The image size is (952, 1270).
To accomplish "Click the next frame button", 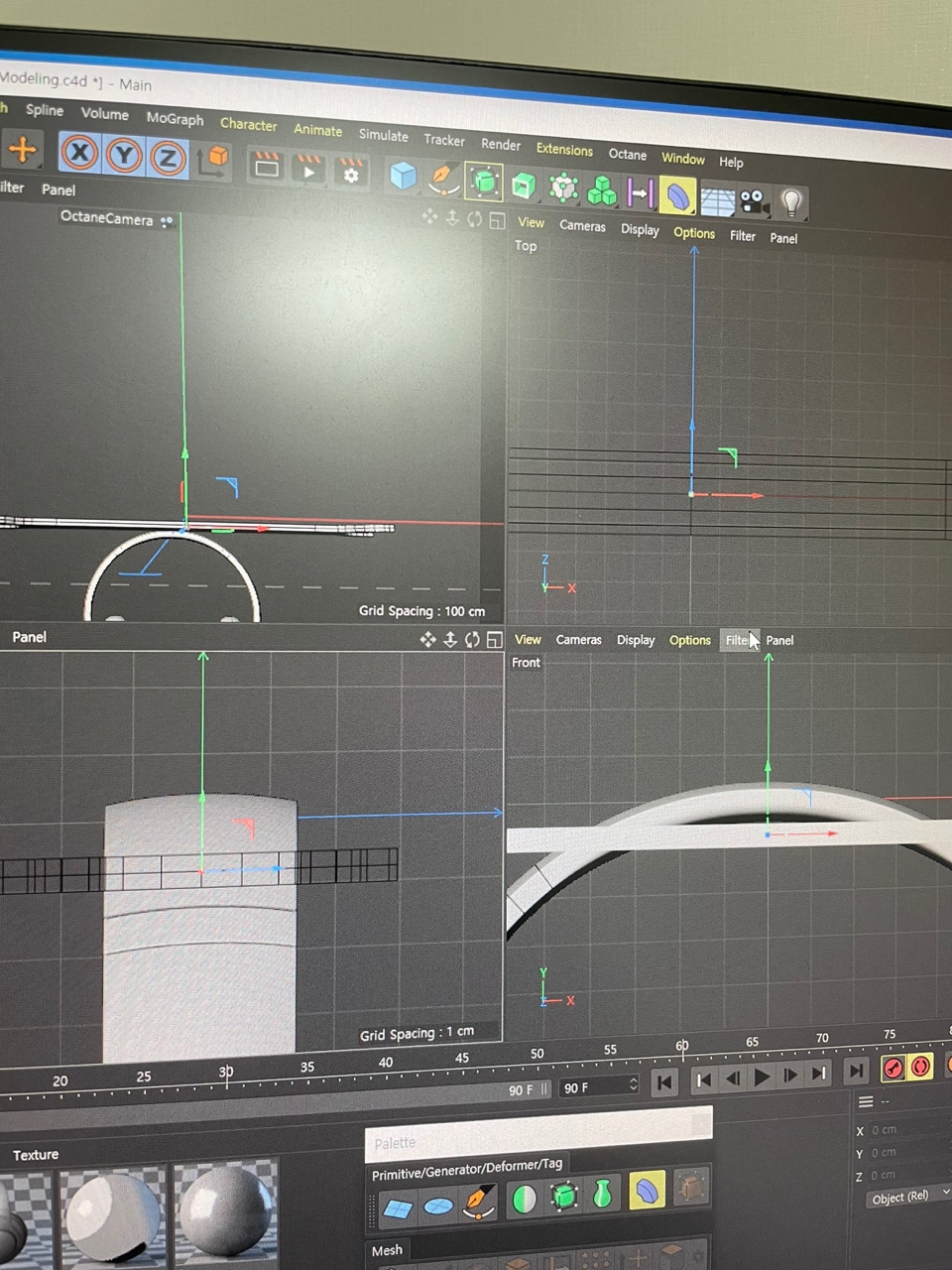I will click(790, 1075).
